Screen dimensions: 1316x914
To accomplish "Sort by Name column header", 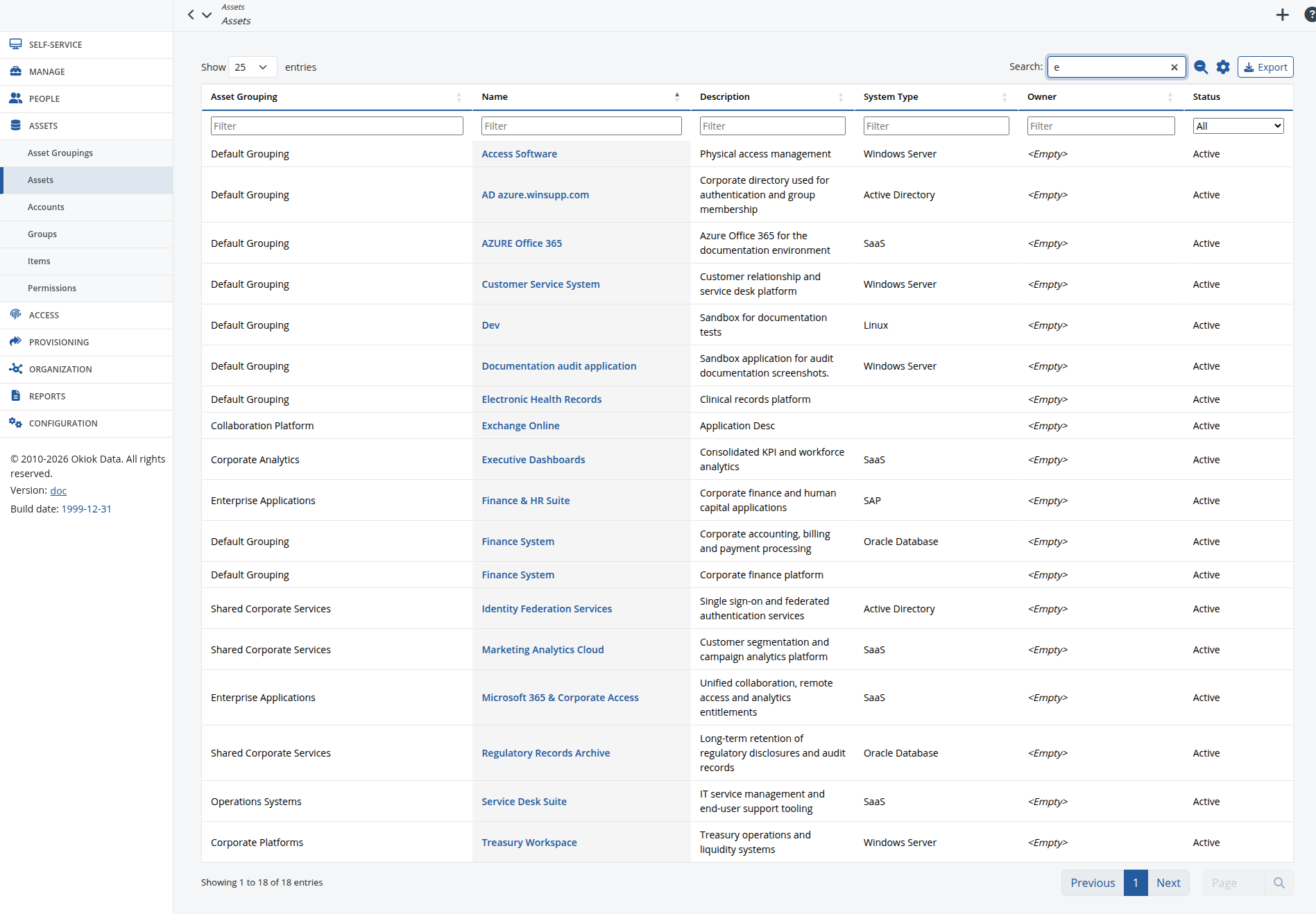I will coord(581,97).
